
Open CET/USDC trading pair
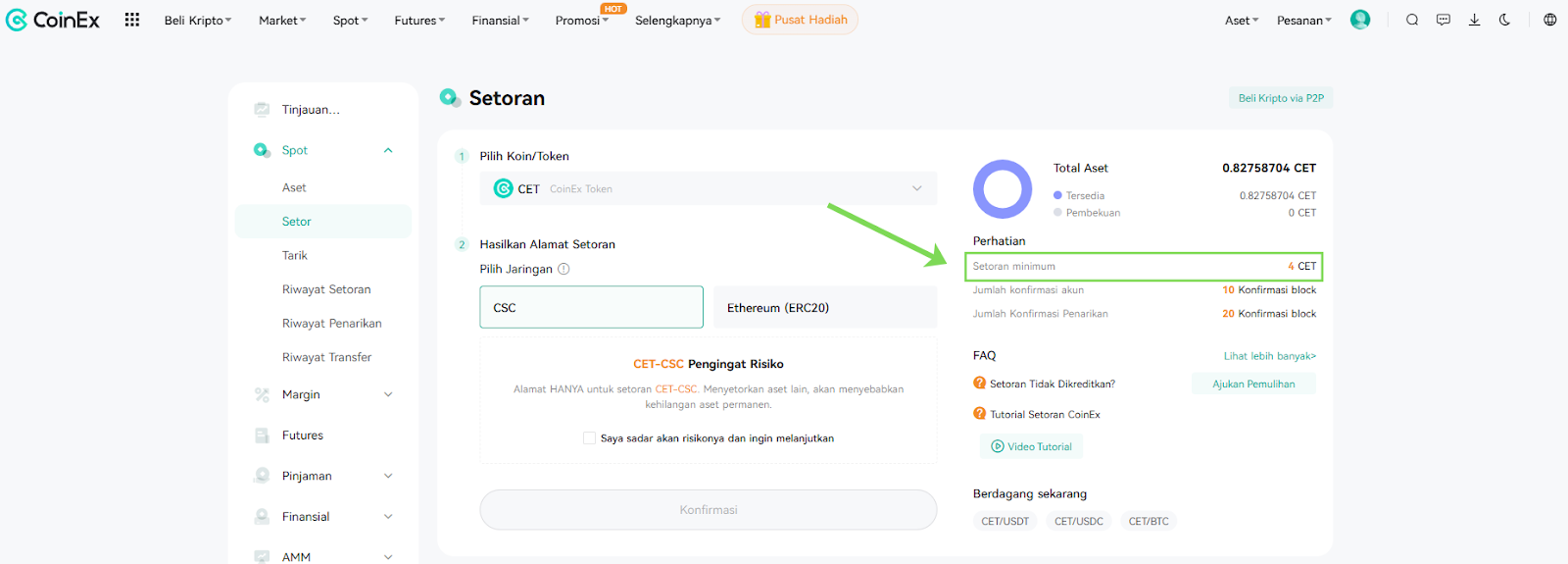1079,521
